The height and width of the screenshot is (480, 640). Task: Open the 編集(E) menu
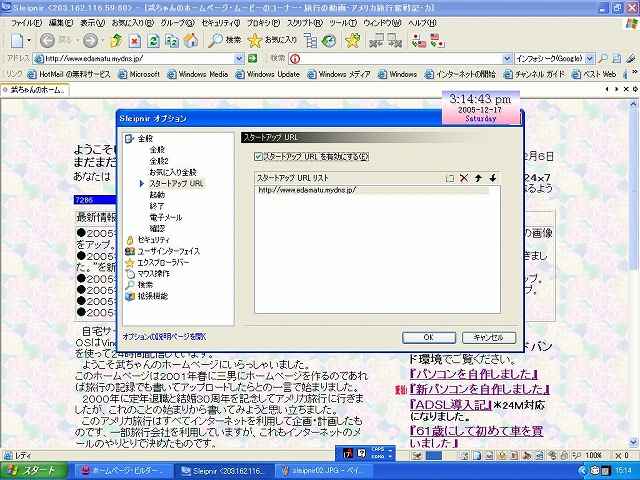click(61, 22)
